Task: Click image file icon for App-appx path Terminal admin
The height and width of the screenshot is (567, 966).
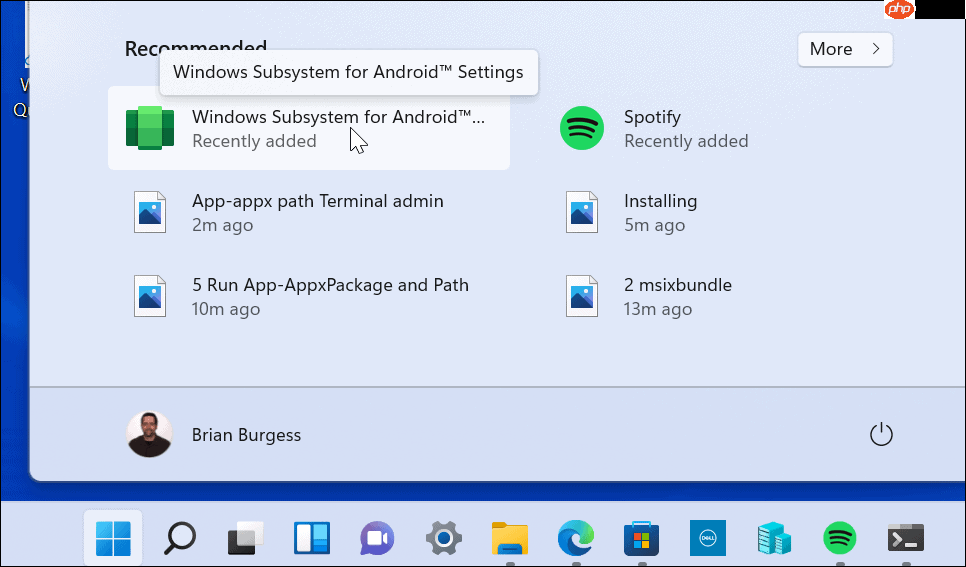Action: click(x=150, y=212)
